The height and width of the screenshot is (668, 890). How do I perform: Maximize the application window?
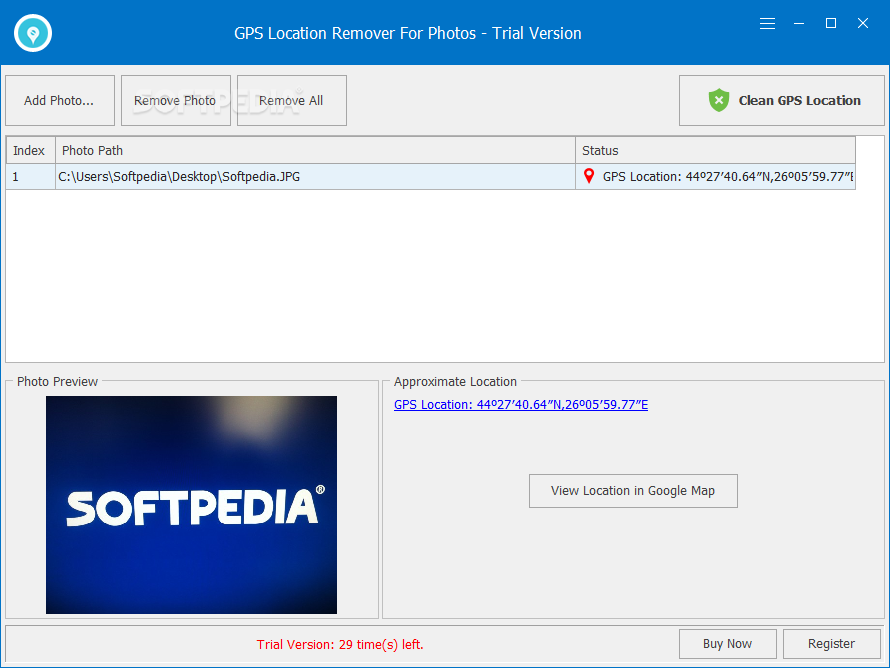(831, 23)
